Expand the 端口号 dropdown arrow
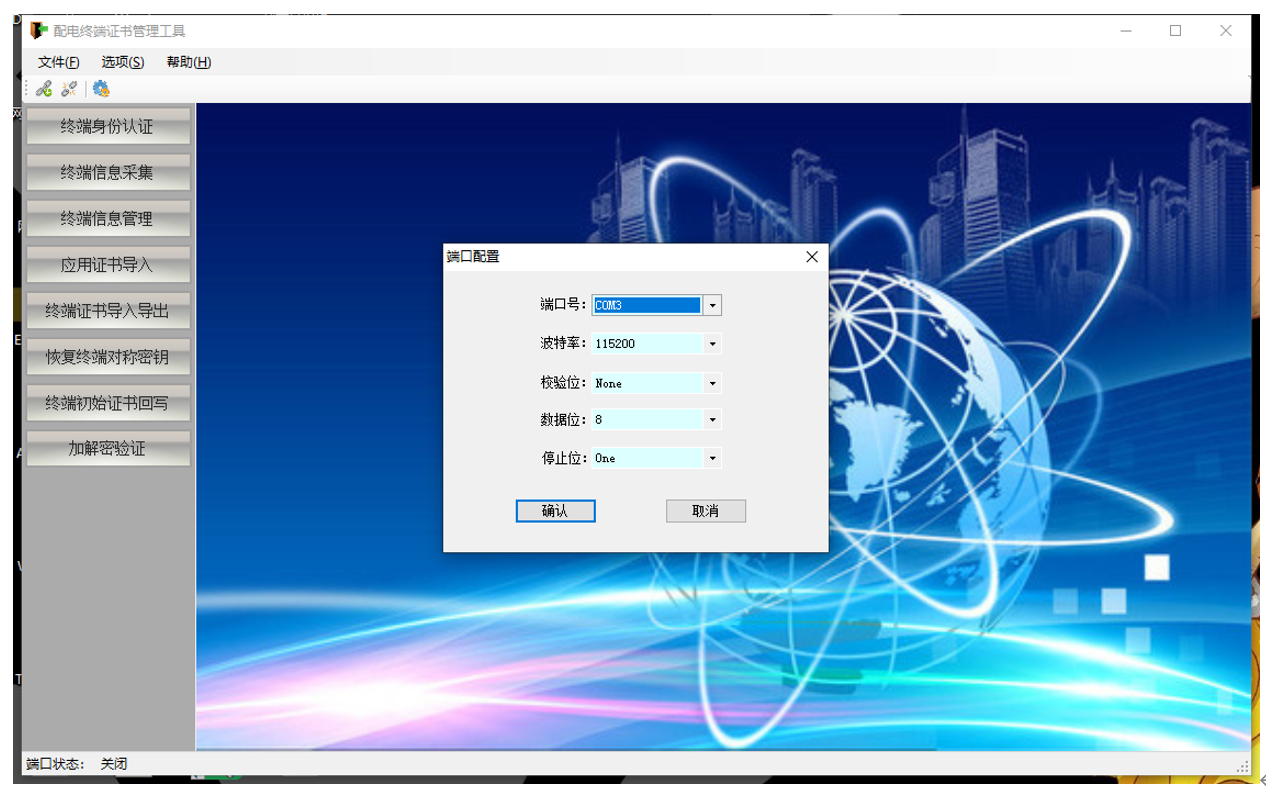This screenshot has height=790, width=1266. tap(712, 305)
